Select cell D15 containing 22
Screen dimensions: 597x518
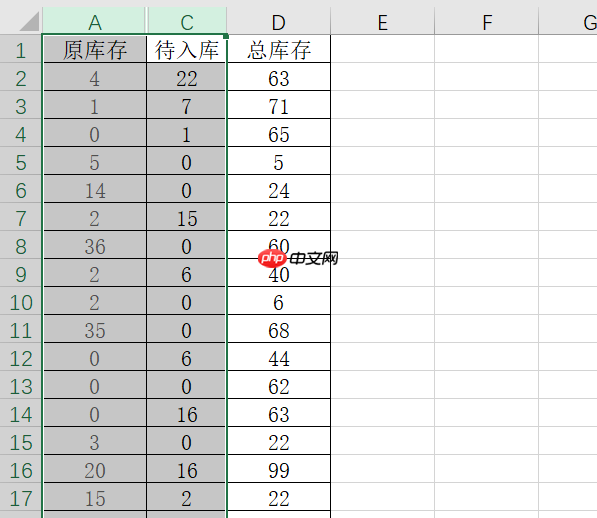pos(279,440)
